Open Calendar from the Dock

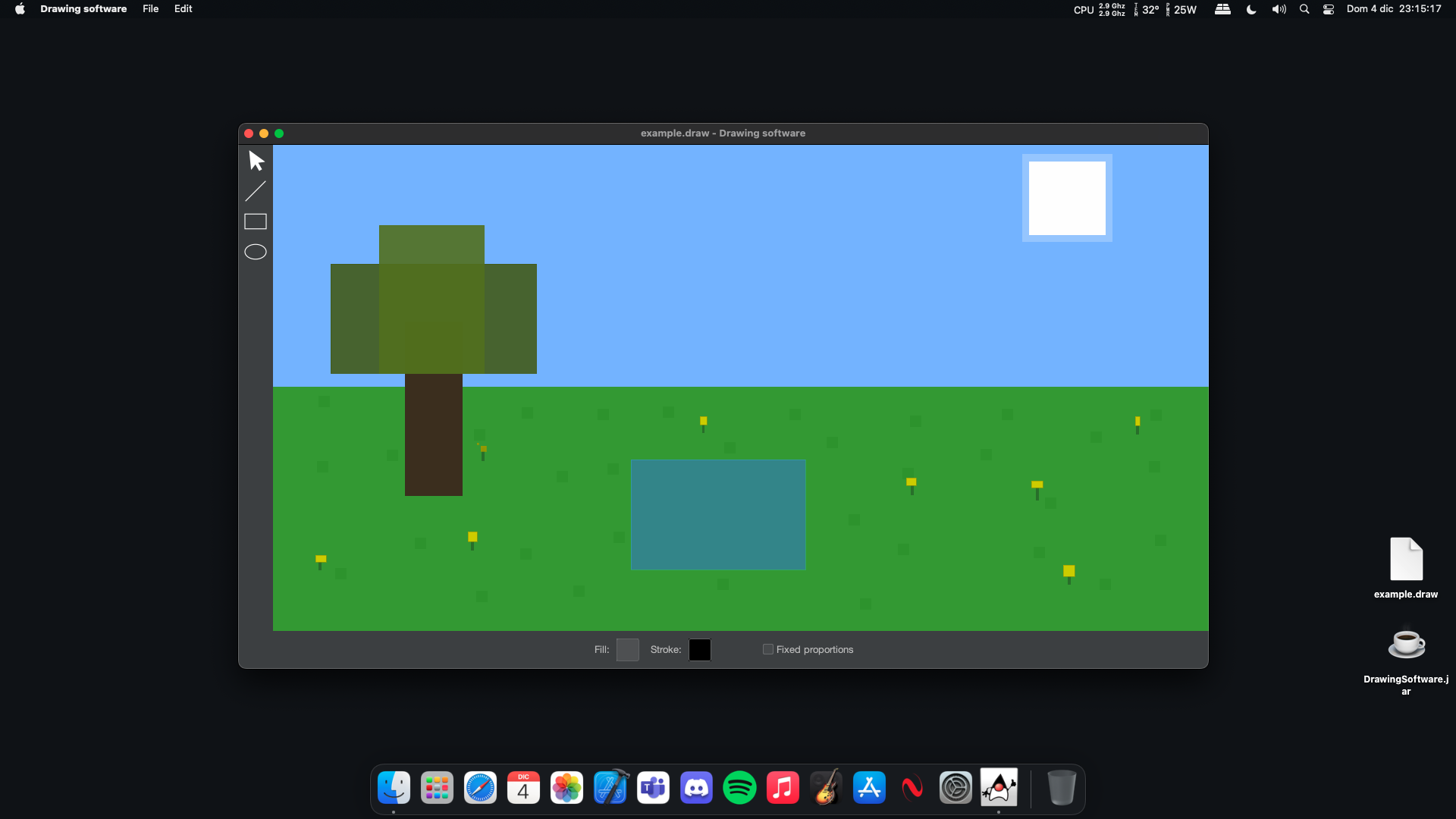524,788
